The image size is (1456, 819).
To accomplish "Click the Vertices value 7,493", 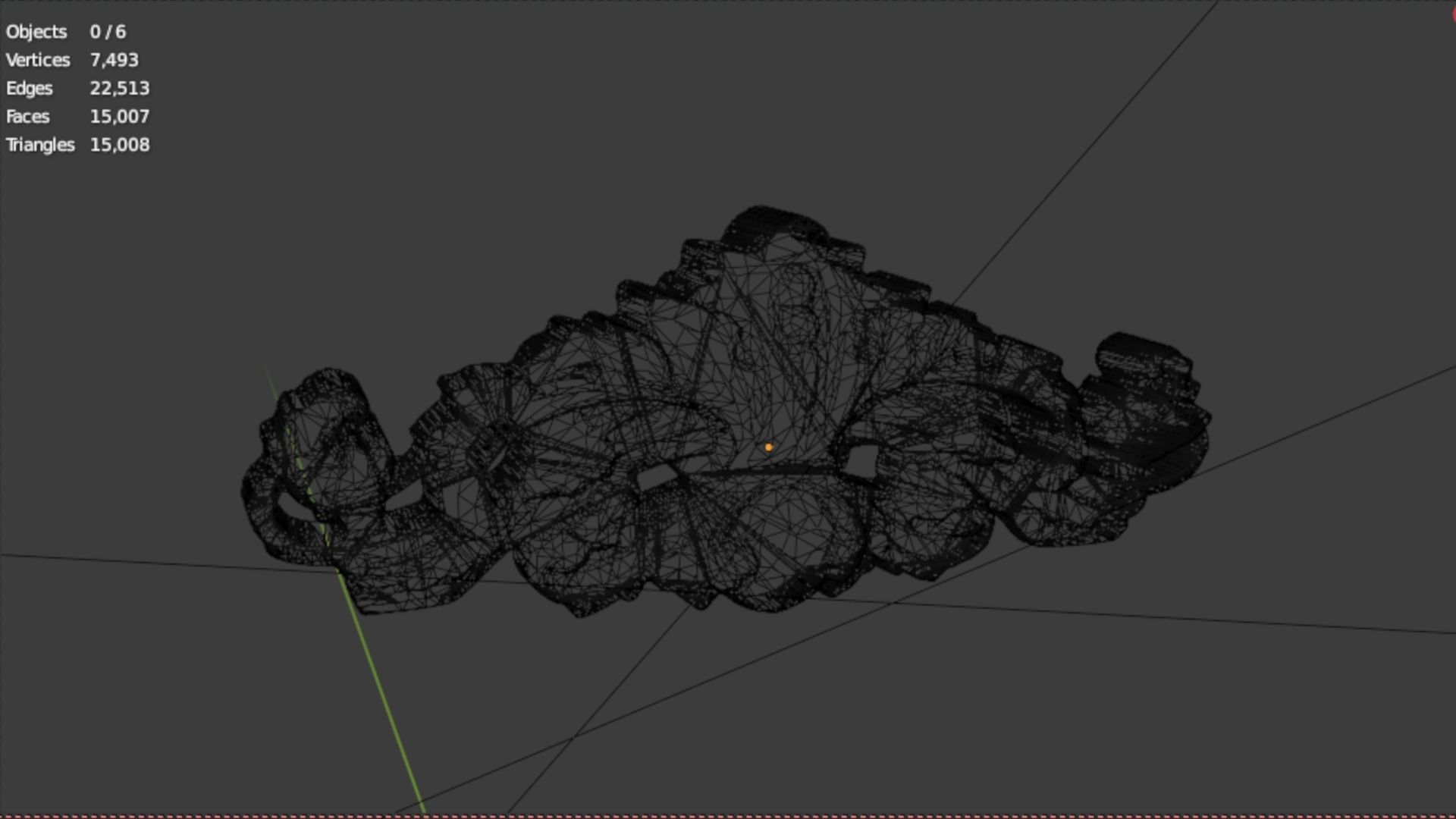I will coord(115,60).
